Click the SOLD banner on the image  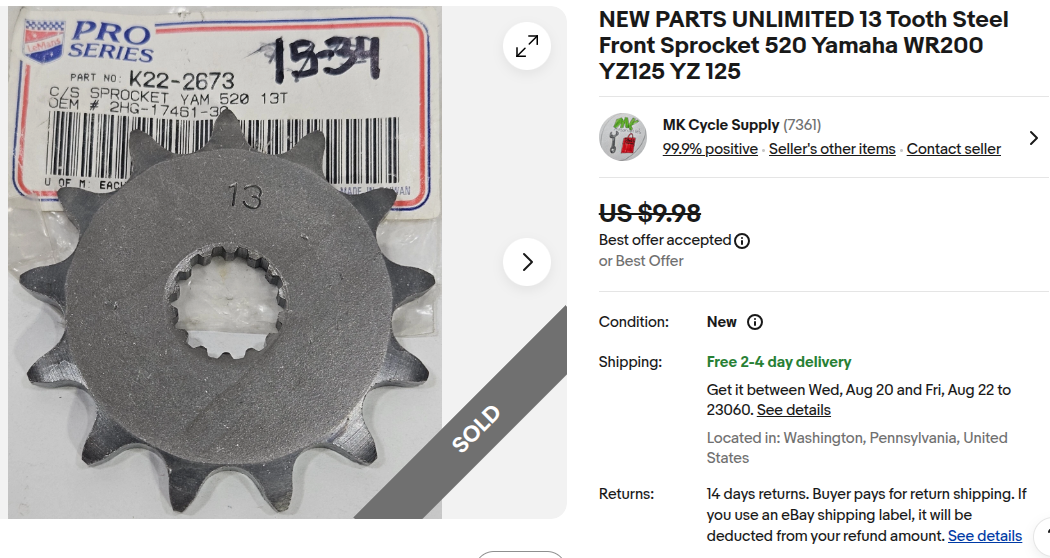(x=476, y=429)
